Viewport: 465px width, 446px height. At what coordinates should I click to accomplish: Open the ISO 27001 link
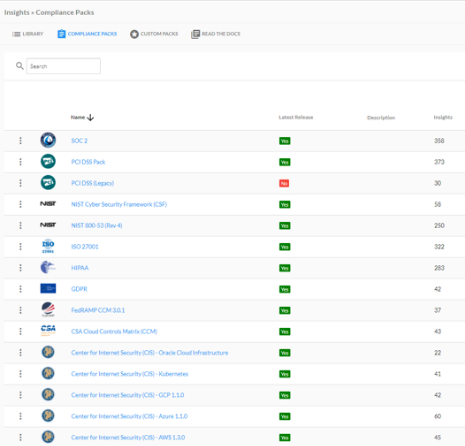[x=85, y=247]
